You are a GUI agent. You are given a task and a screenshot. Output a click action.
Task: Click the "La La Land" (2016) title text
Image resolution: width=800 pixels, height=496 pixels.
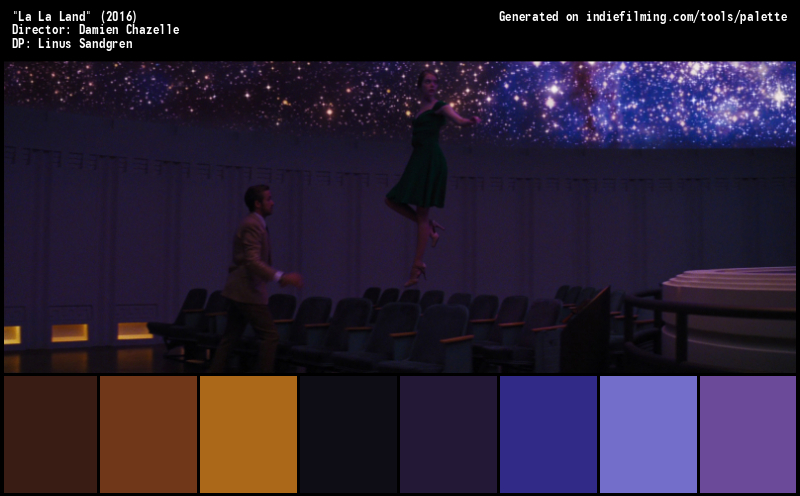tap(74, 16)
